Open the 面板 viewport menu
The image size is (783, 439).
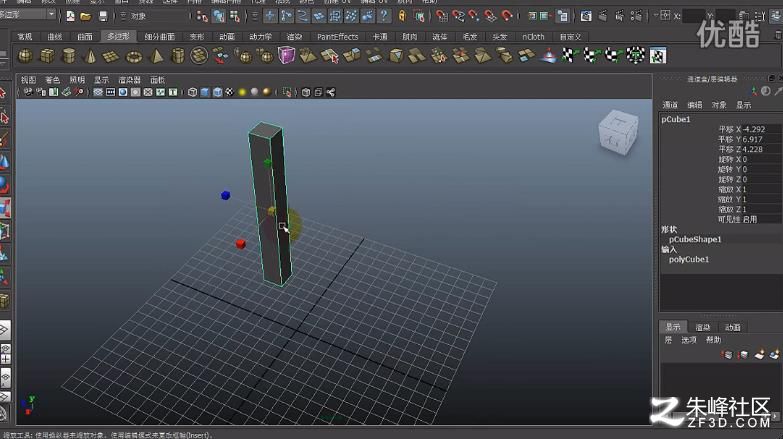click(x=157, y=80)
